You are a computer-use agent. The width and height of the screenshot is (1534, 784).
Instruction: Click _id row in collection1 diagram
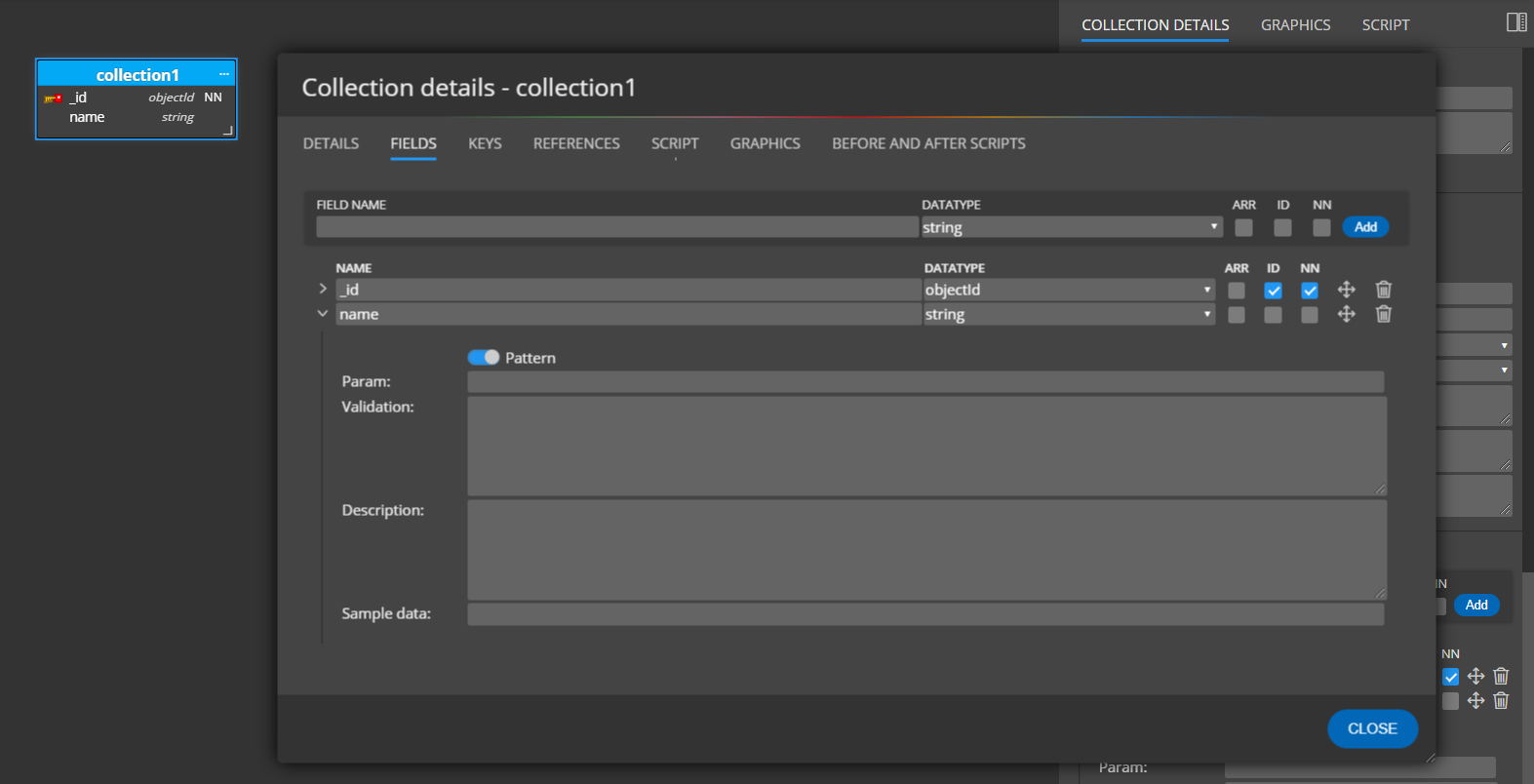pos(137,98)
